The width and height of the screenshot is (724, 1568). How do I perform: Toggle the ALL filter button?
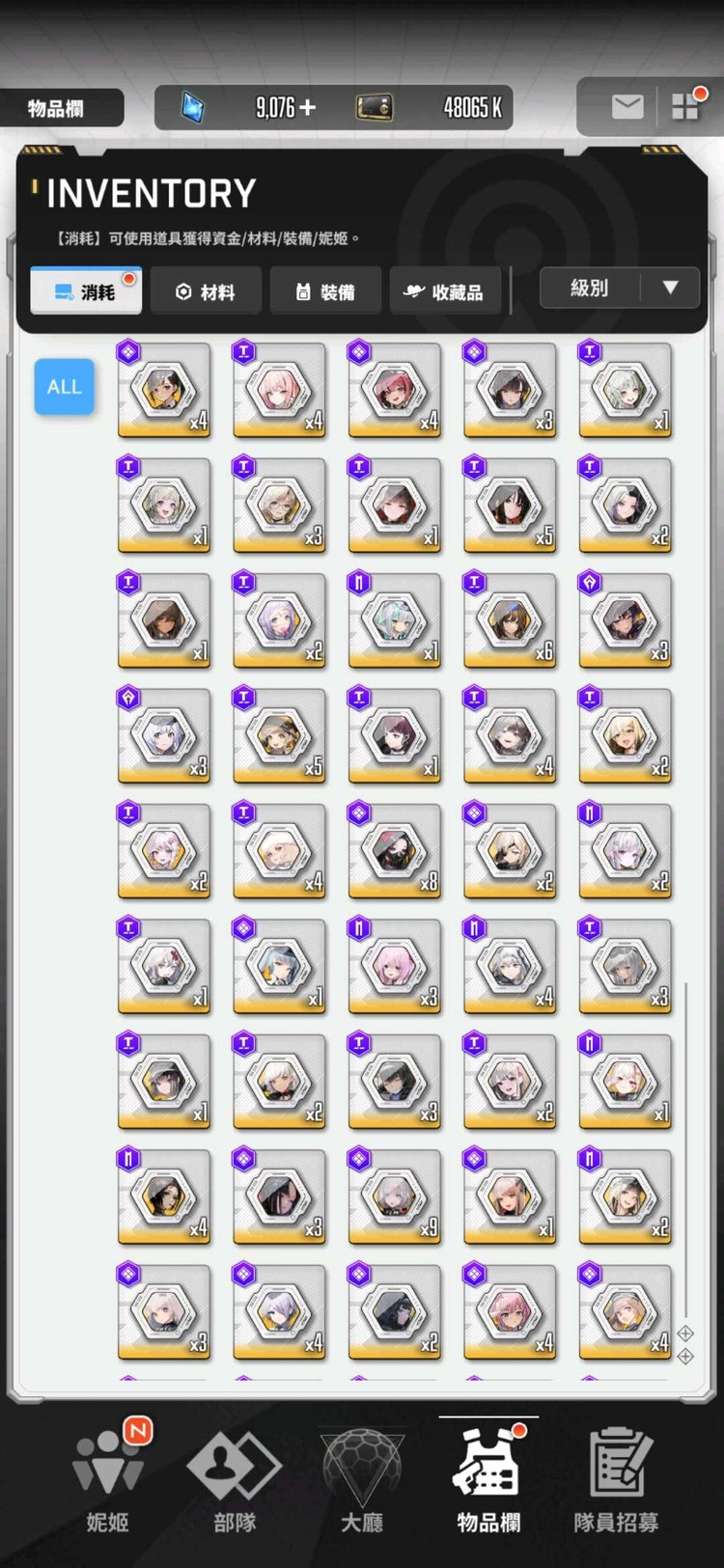(65, 387)
